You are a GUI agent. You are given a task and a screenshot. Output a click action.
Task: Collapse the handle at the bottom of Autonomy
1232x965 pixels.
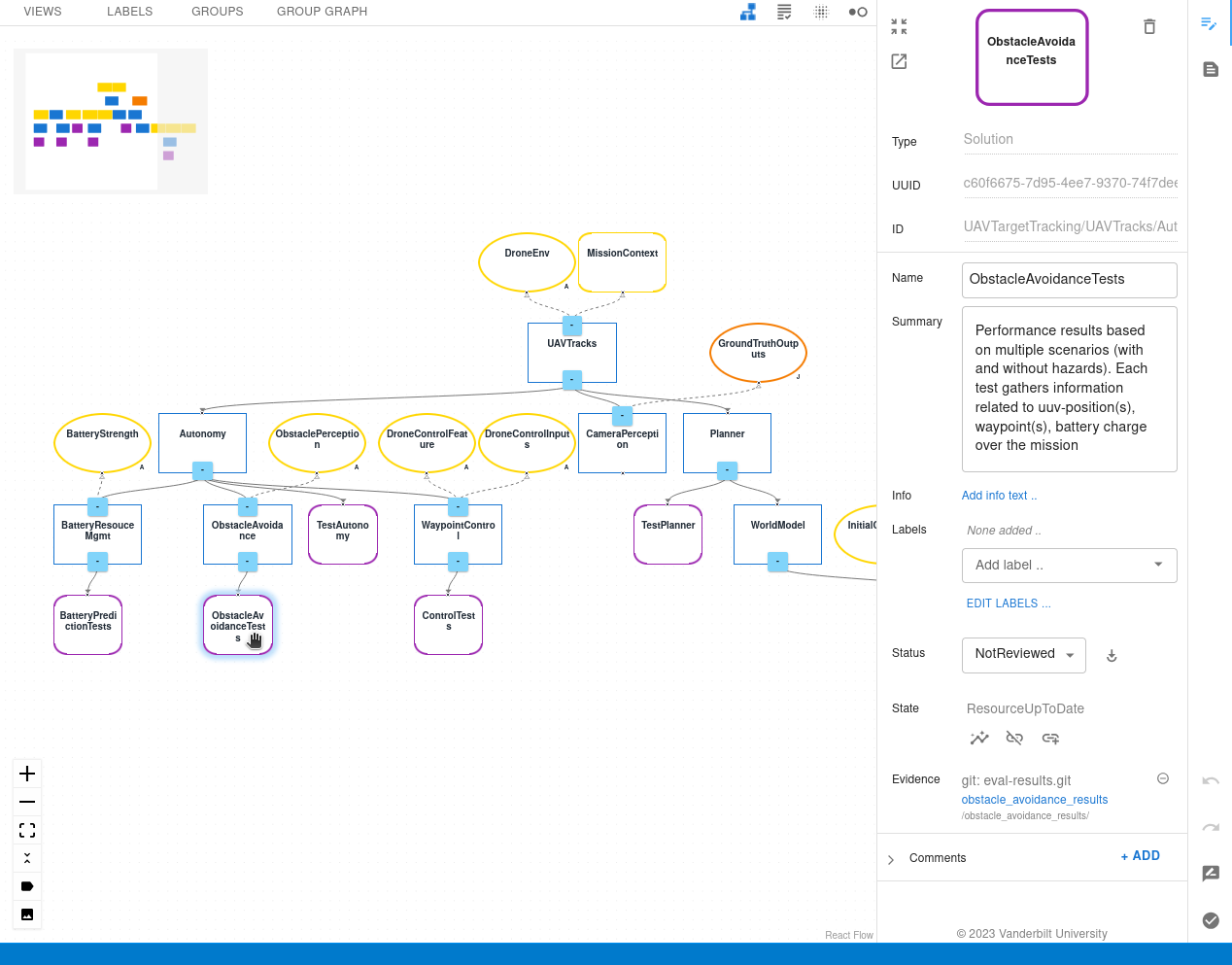(x=202, y=470)
